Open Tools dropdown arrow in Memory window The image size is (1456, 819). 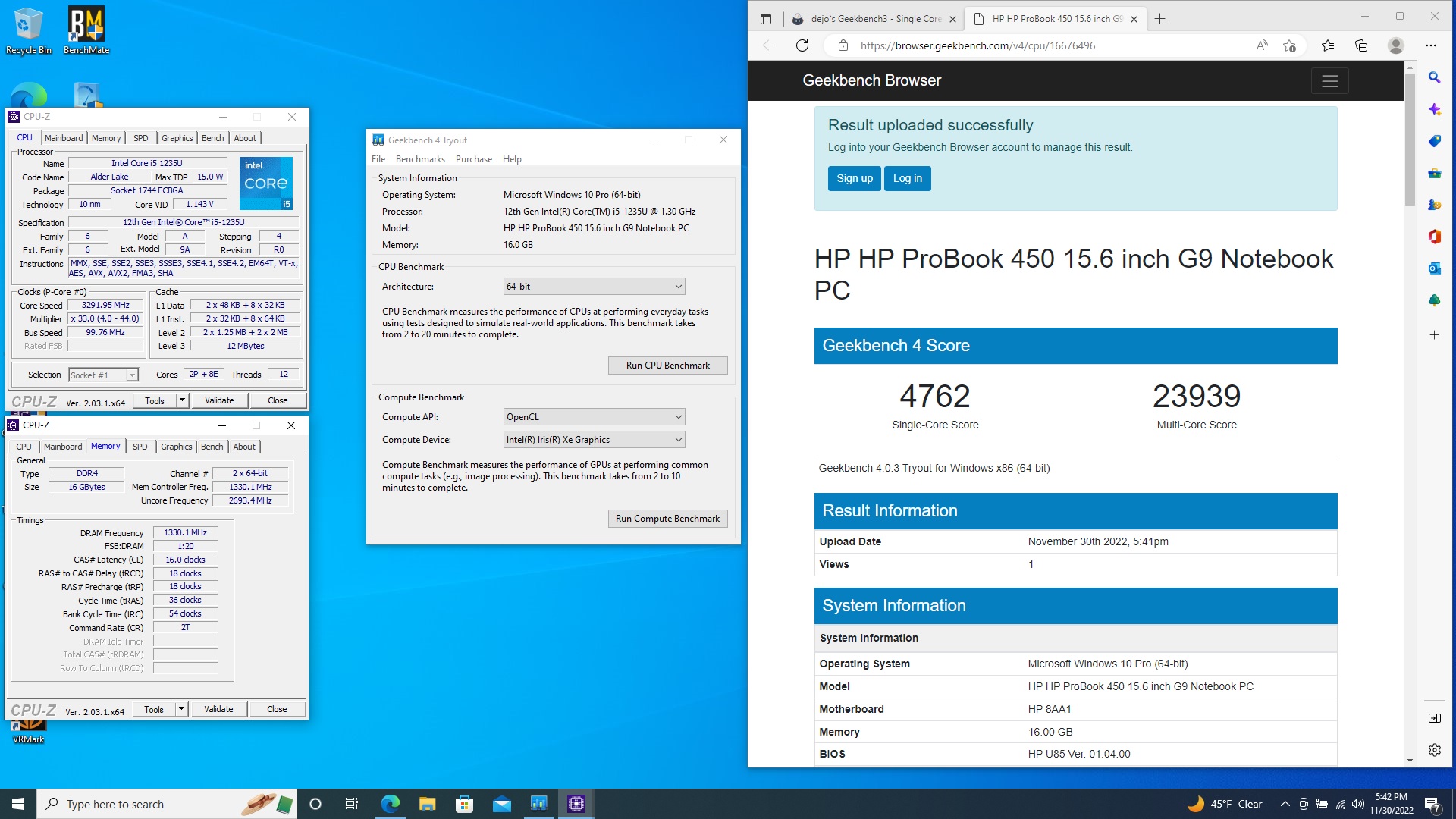click(181, 709)
